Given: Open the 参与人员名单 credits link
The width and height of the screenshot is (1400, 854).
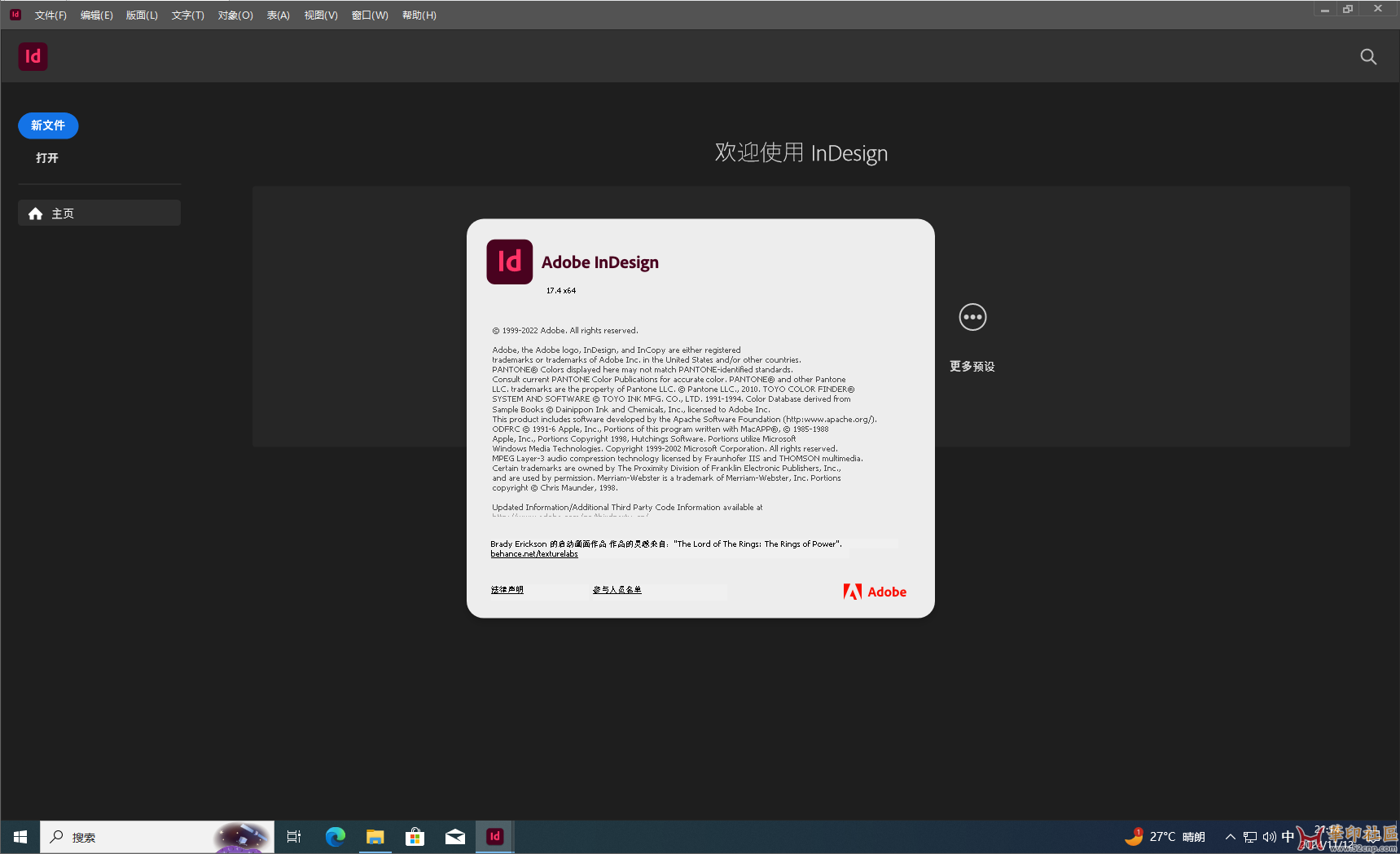Looking at the screenshot, I should 617,589.
